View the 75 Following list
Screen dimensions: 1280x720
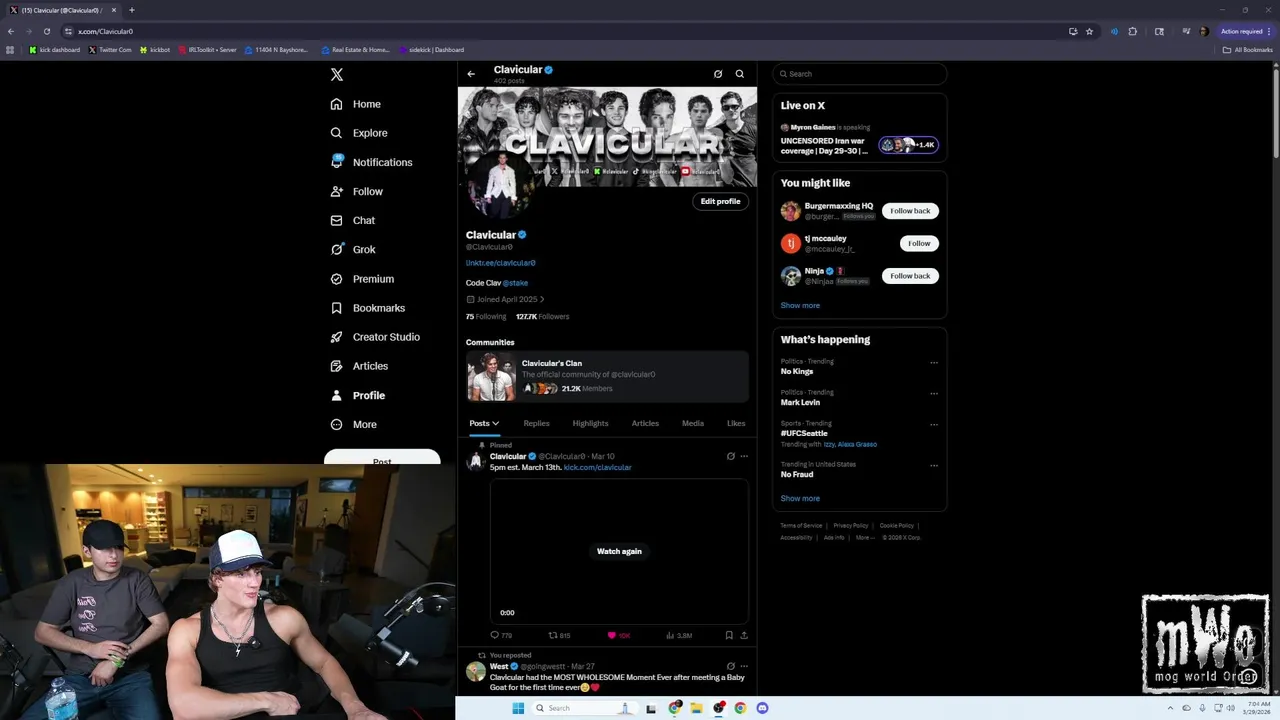pos(486,317)
